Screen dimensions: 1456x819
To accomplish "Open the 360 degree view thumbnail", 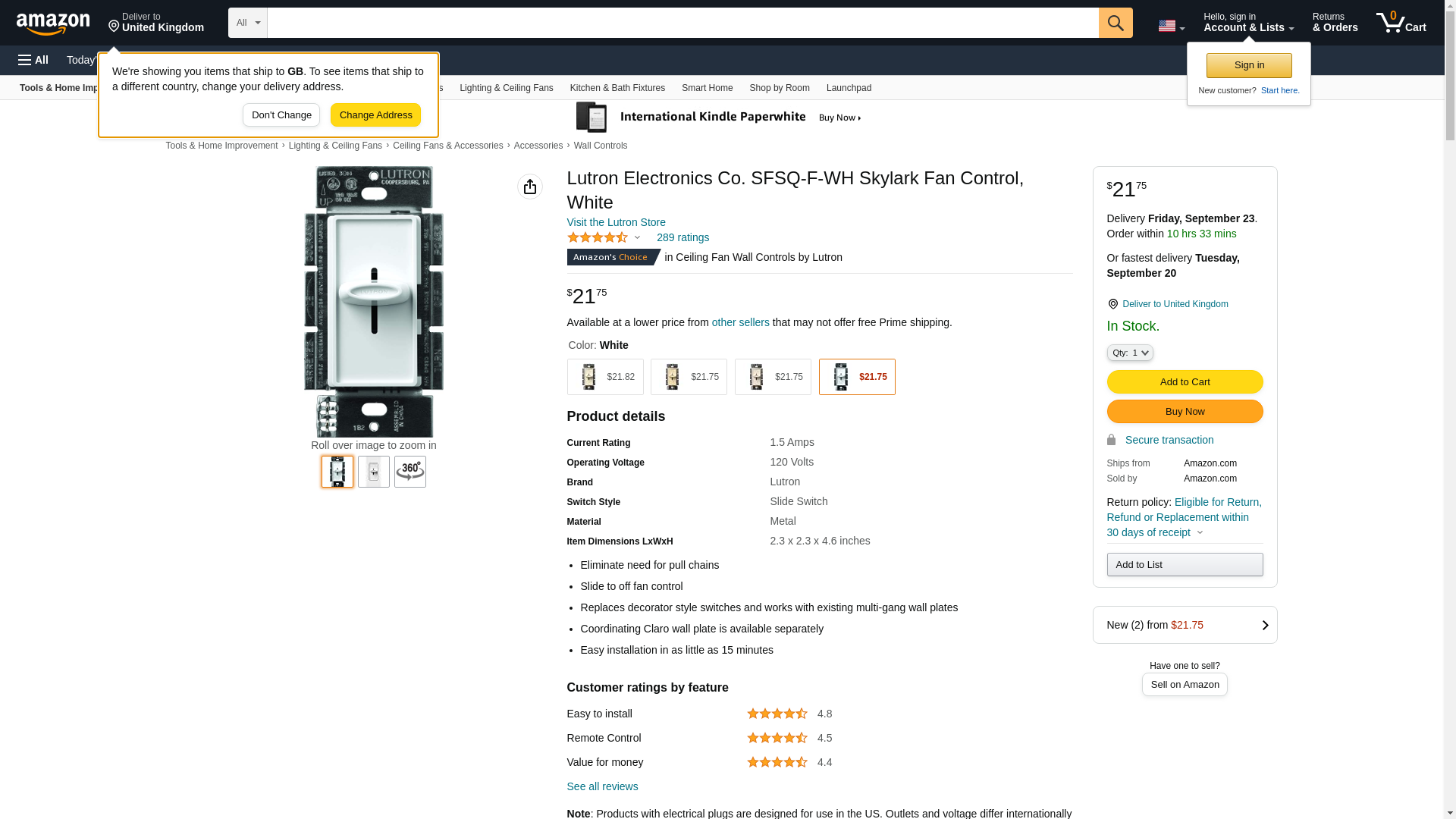I will (409, 472).
